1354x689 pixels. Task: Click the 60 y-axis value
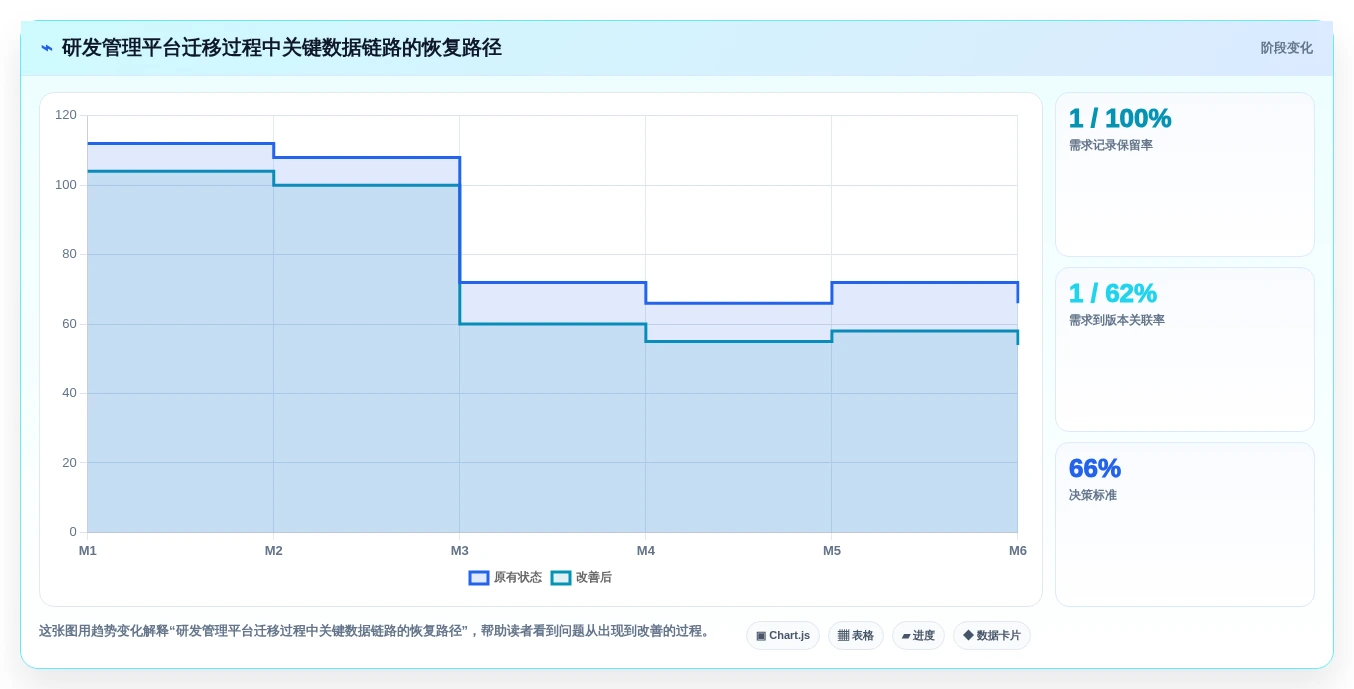pos(69,324)
